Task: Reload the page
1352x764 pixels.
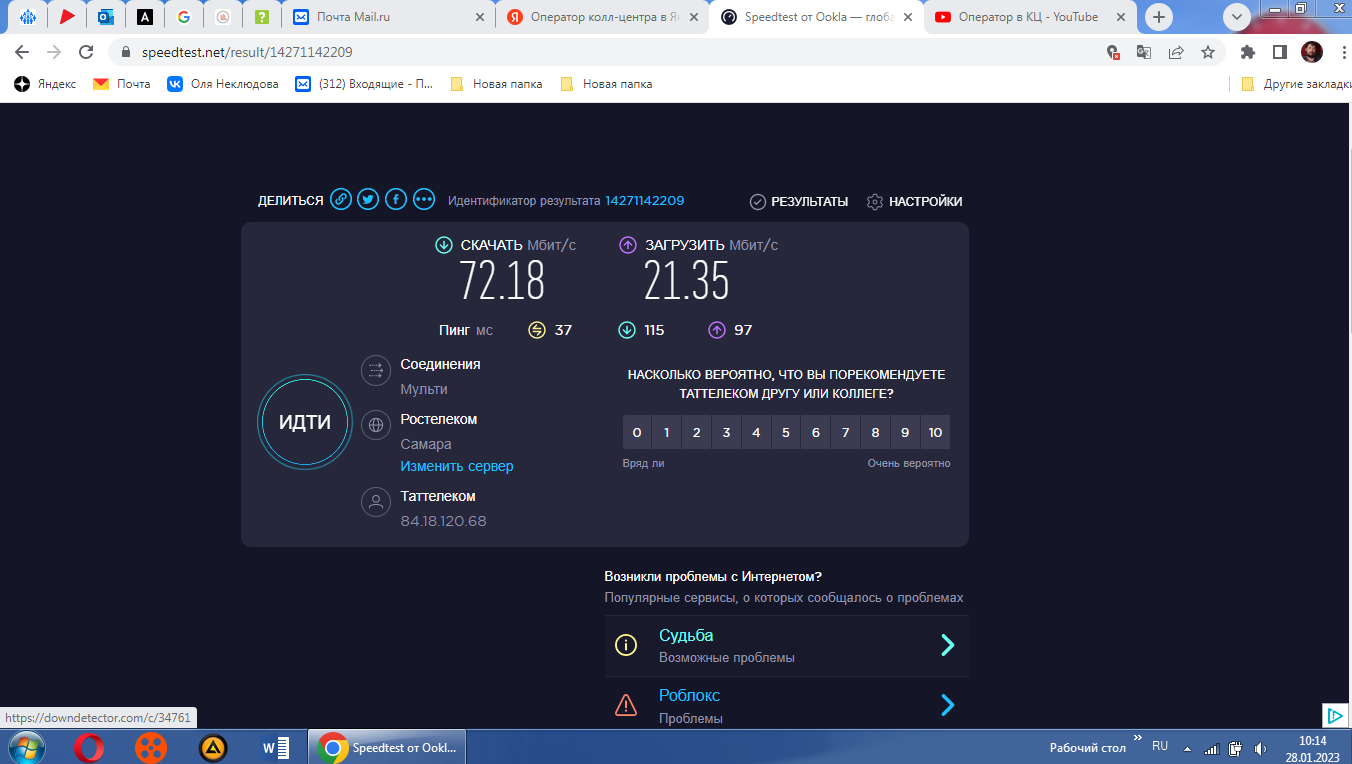Action: point(87,52)
